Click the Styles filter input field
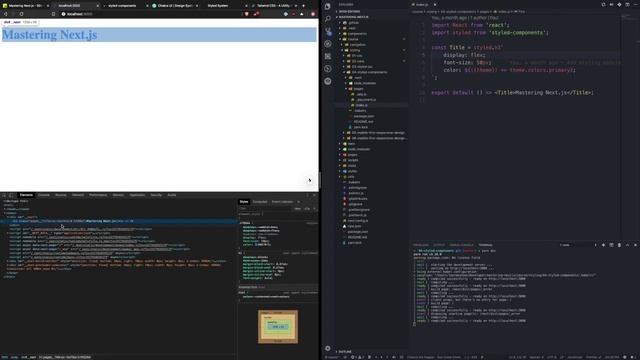The height and width of the screenshot is (360, 640). click(265, 209)
